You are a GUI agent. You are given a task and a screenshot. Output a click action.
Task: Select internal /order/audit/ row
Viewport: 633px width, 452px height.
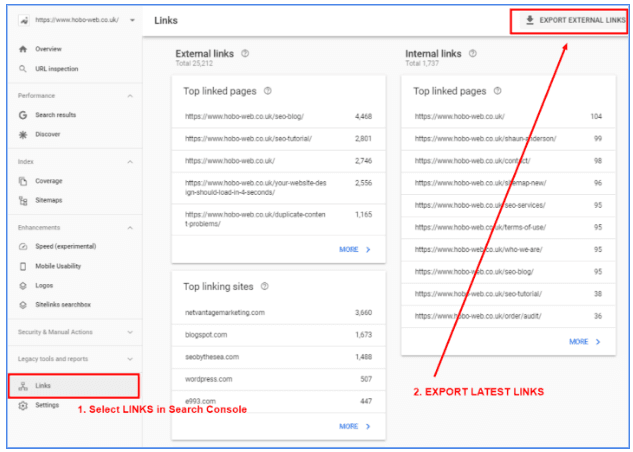pos(508,316)
